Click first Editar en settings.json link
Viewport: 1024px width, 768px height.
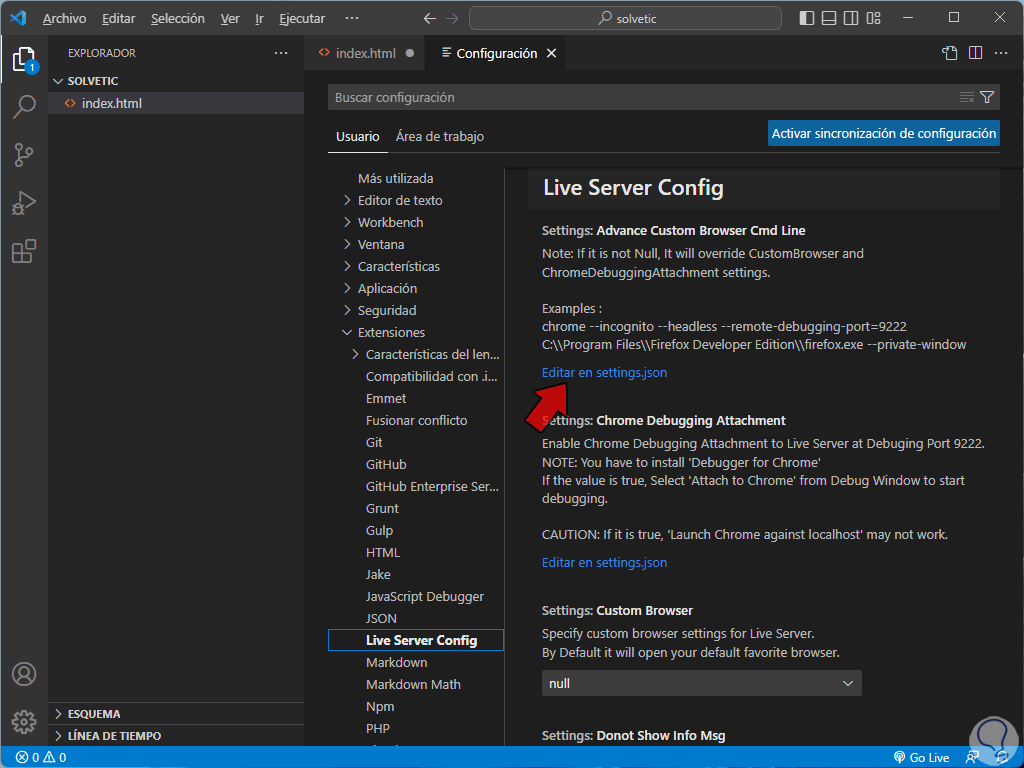(x=604, y=372)
